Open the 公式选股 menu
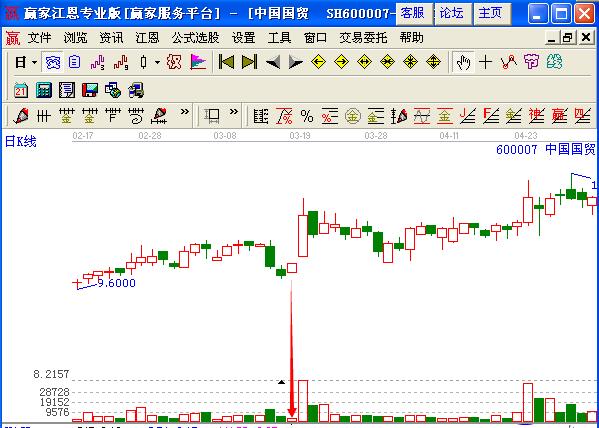The width and height of the screenshot is (599, 428). [x=195, y=38]
